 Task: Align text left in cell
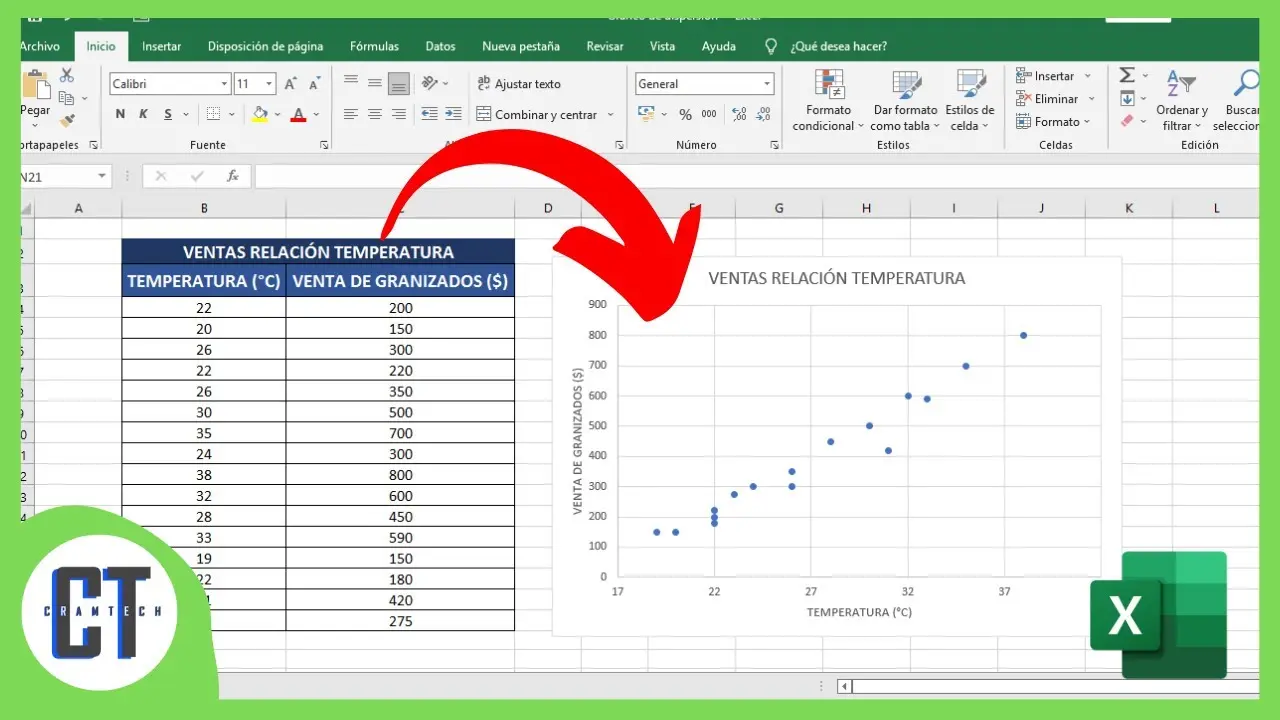(x=351, y=114)
